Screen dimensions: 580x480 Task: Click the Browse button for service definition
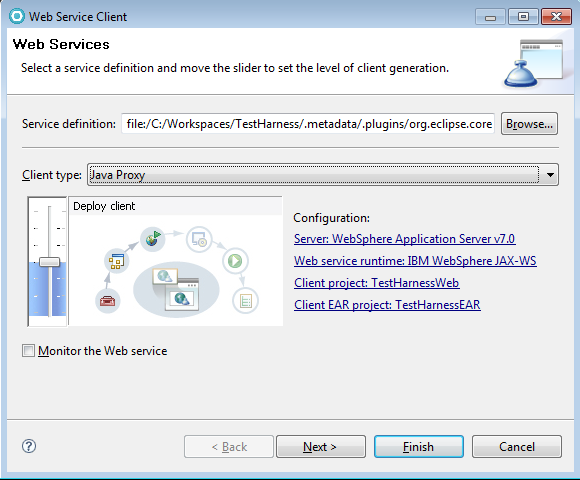(x=529, y=124)
